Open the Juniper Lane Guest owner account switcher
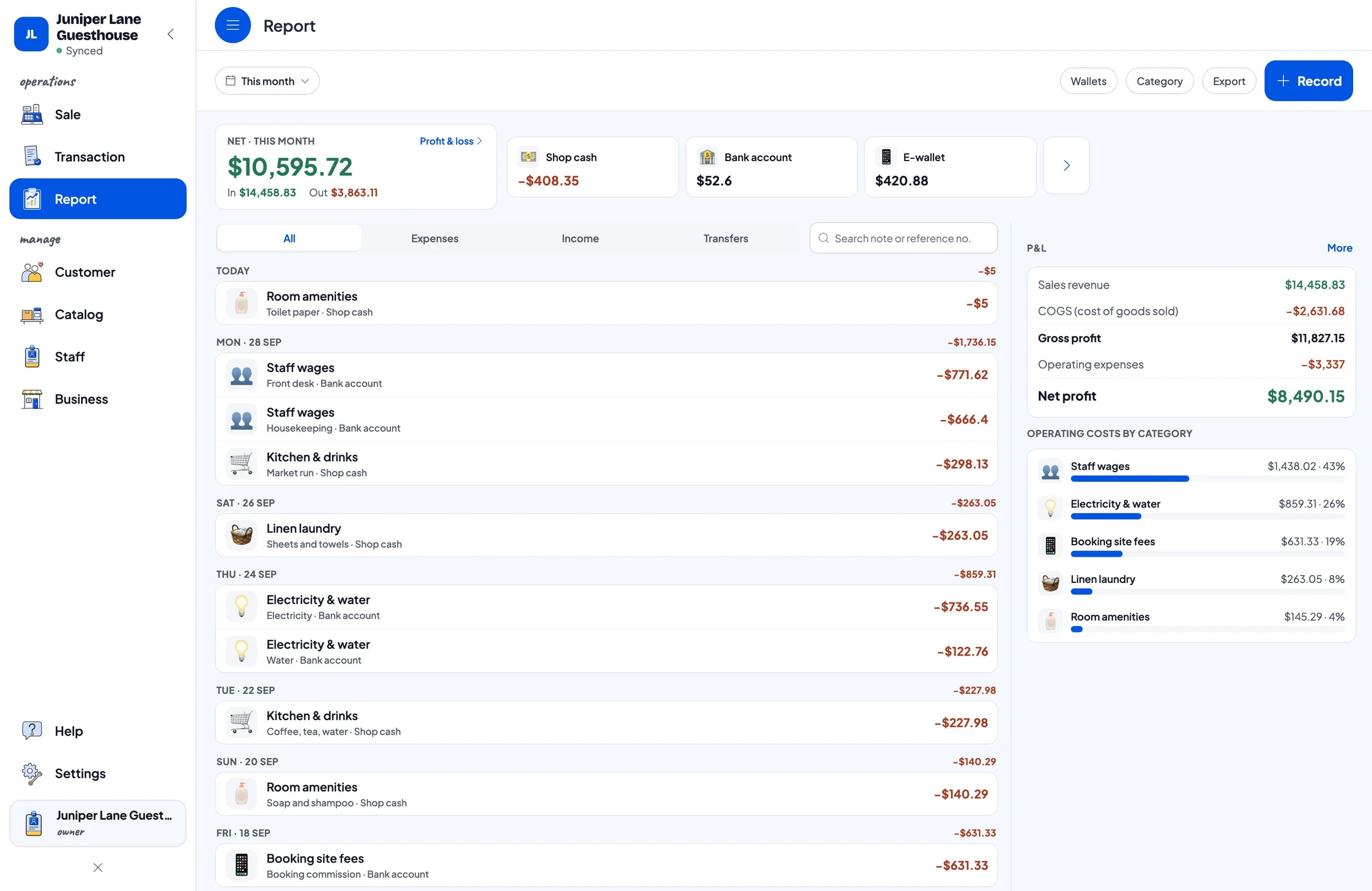Screen dimensions: 1372x891 pos(97,822)
